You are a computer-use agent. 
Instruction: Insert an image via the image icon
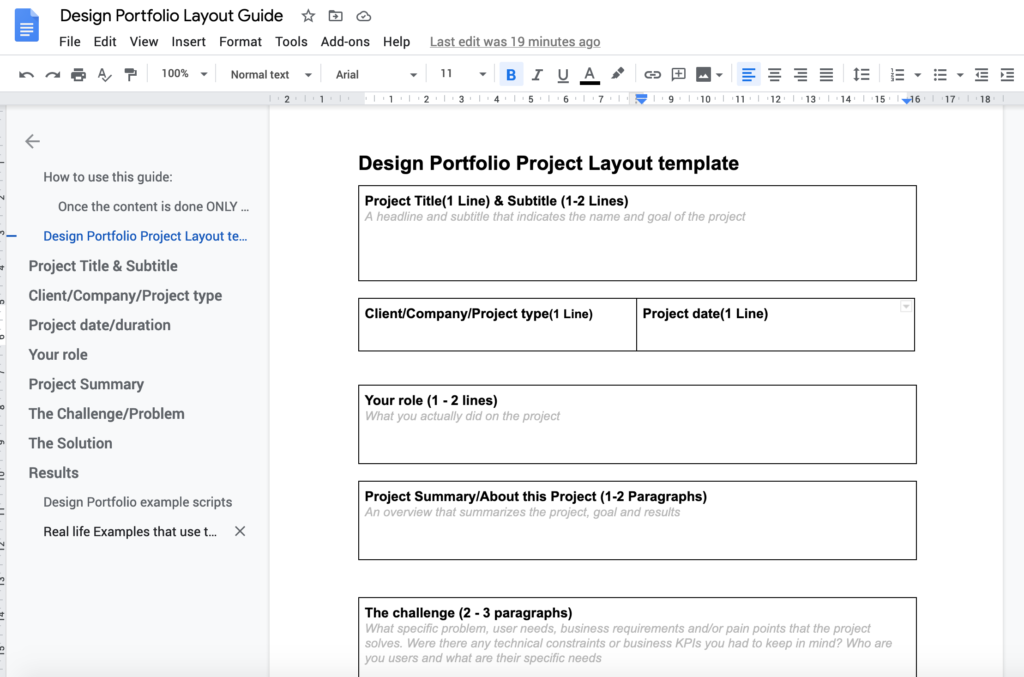tap(703, 74)
